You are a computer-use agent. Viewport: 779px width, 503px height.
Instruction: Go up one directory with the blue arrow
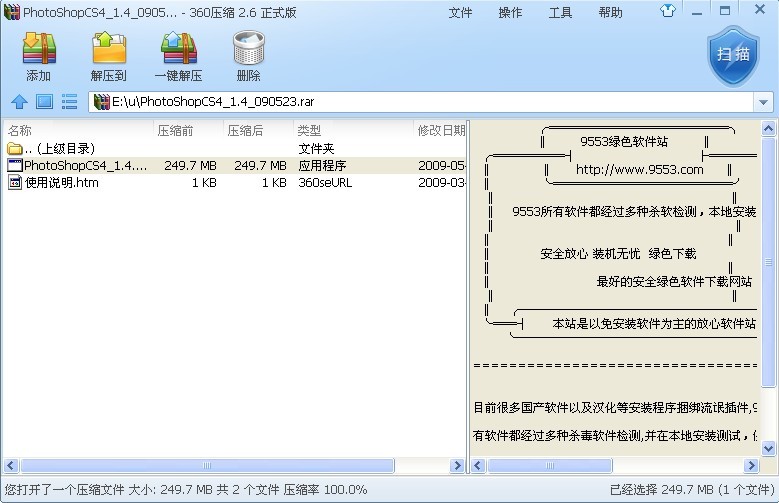pyautogui.click(x=19, y=102)
